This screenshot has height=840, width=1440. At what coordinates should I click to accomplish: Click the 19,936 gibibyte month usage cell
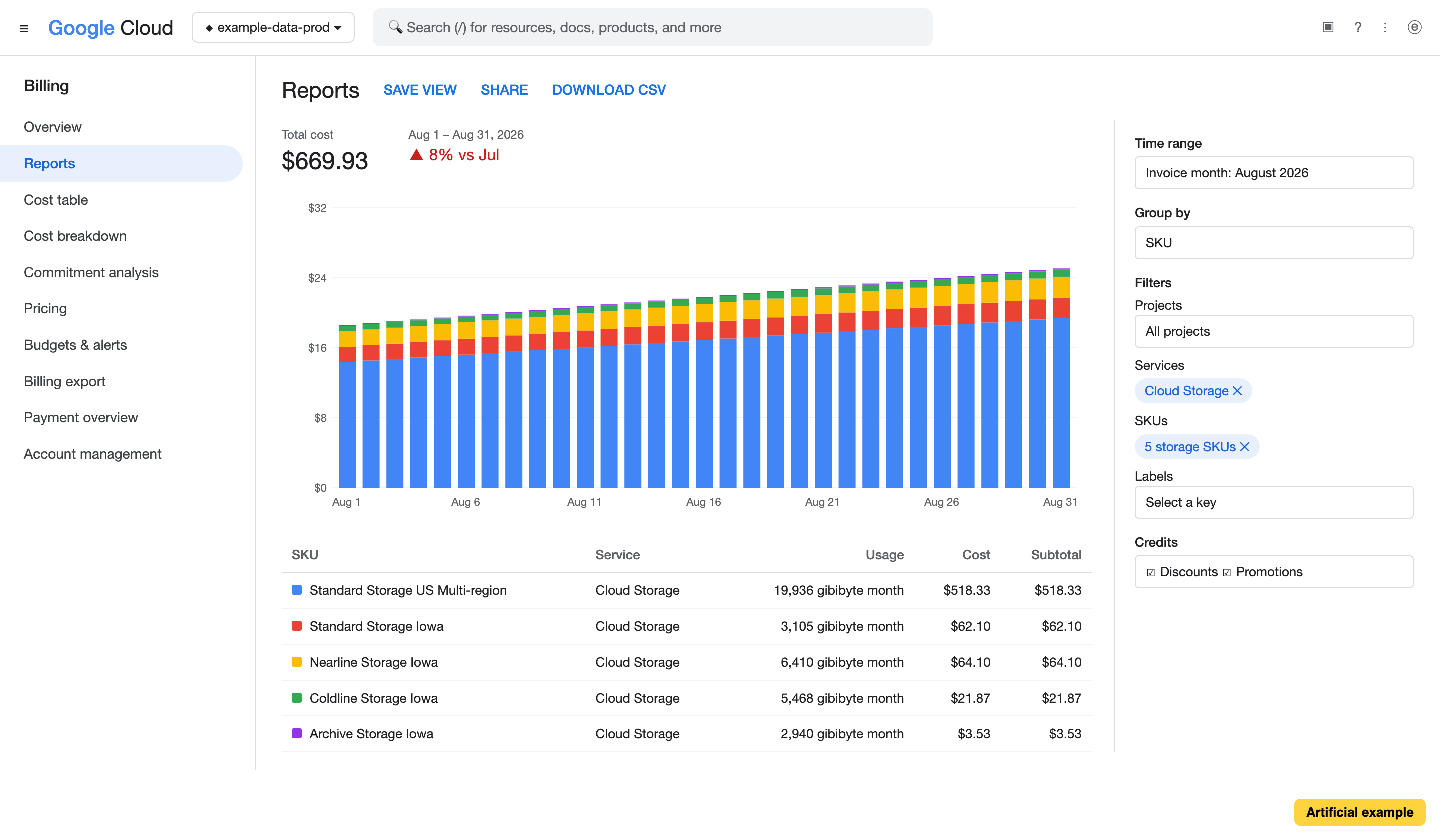pyautogui.click(x=839, y=590)
